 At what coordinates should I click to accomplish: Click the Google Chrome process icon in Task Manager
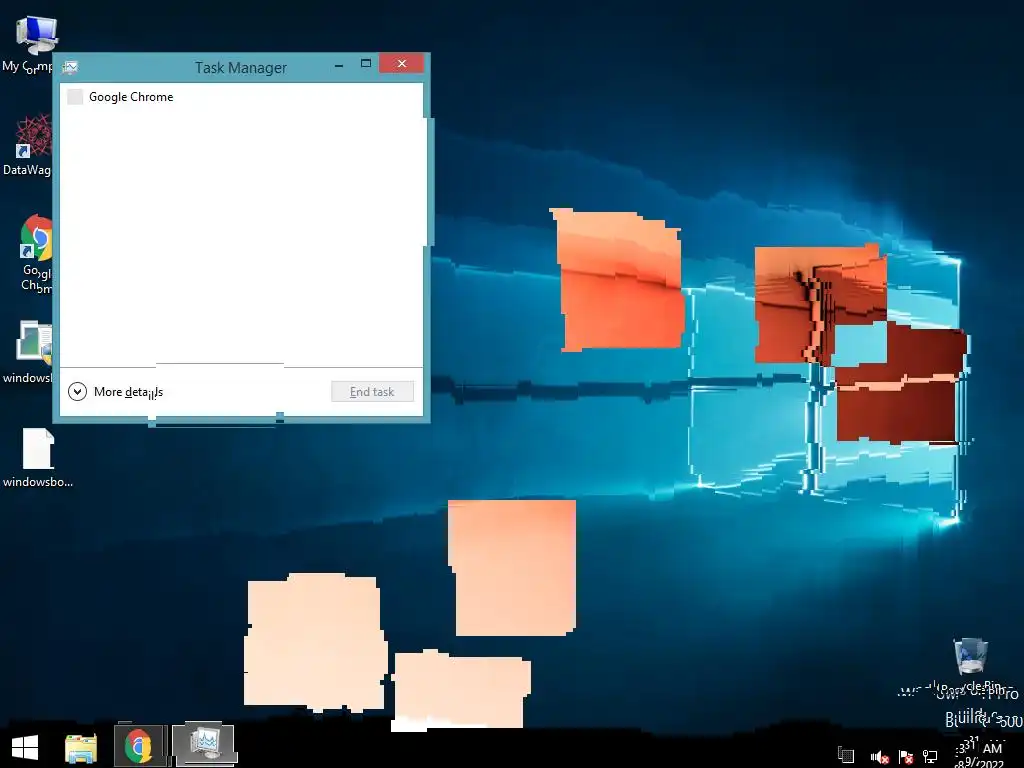[75, 97]
